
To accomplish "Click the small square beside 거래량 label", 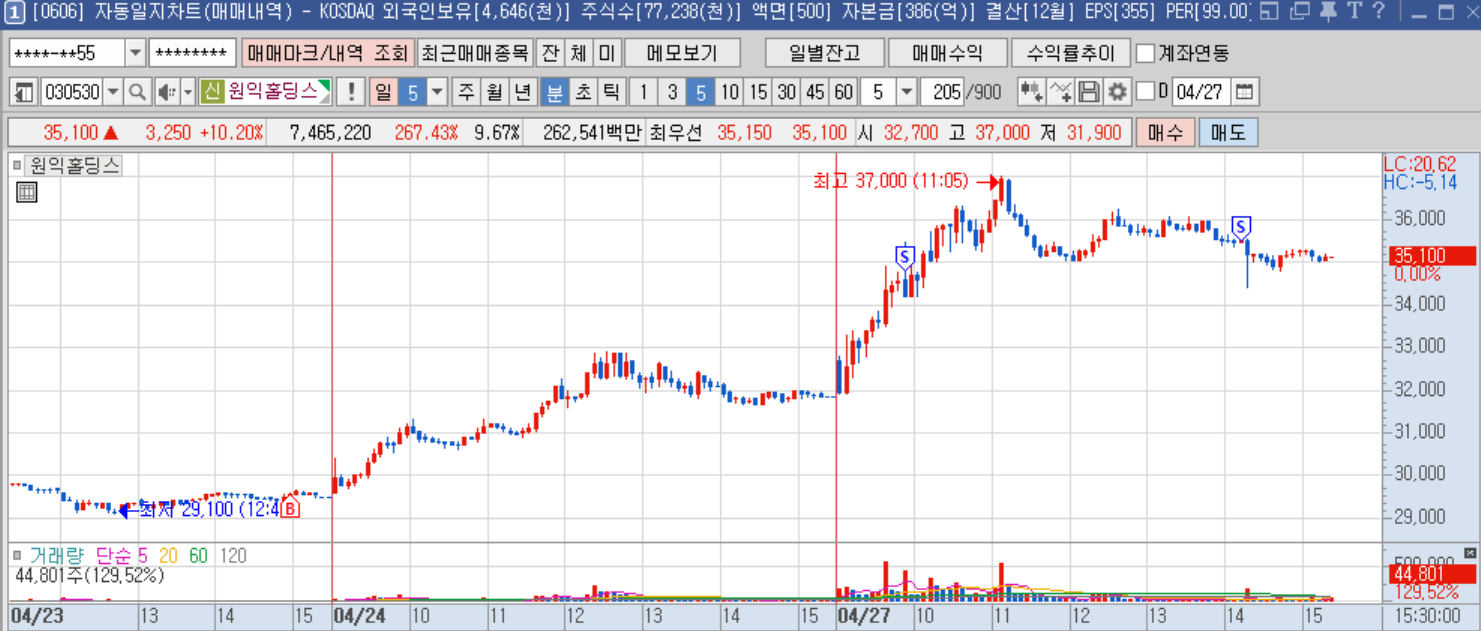I will 17,554.
